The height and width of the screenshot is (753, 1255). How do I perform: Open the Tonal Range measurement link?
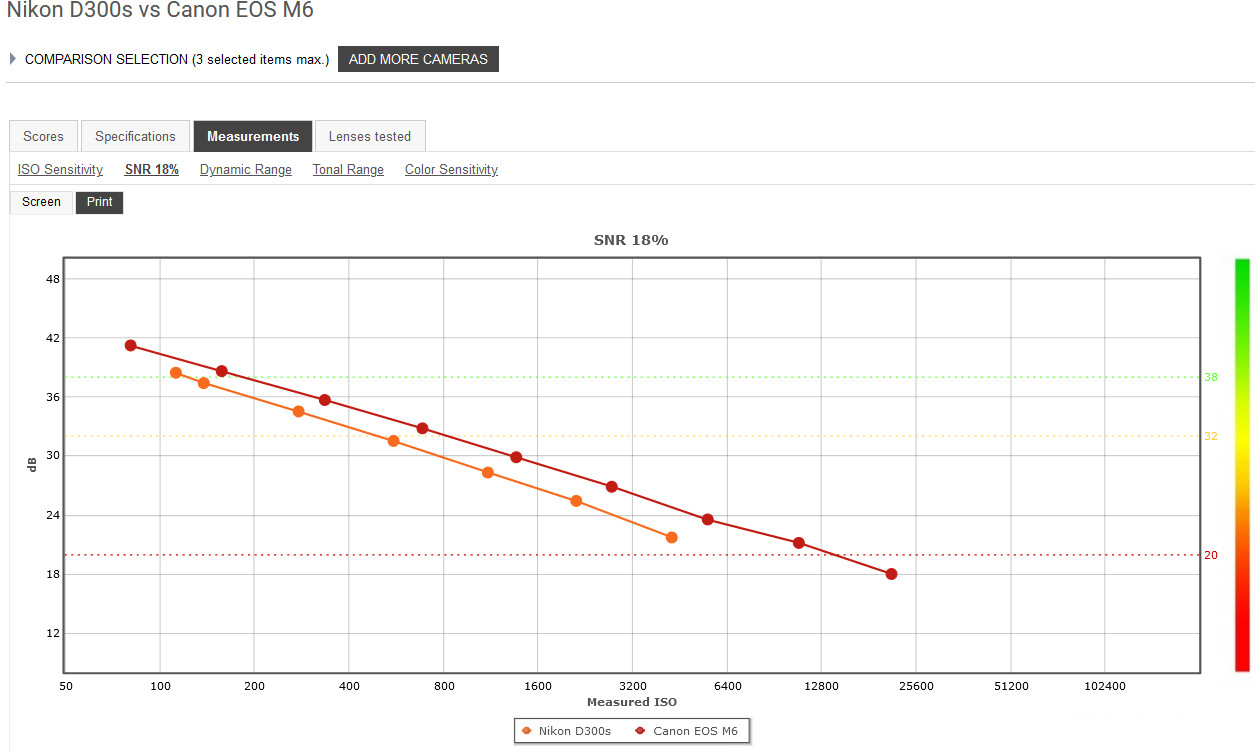point(348,170)
